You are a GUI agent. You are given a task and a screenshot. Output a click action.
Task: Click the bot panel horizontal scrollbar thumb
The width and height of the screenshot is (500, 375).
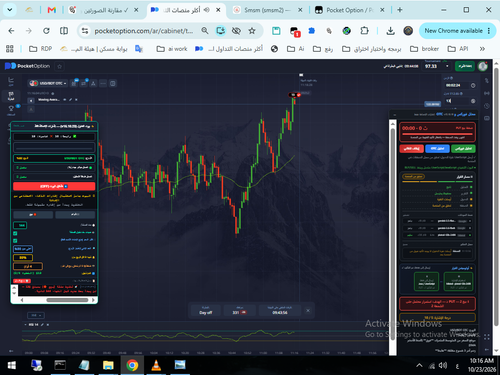pyautogui.click(x=67, y=300)
